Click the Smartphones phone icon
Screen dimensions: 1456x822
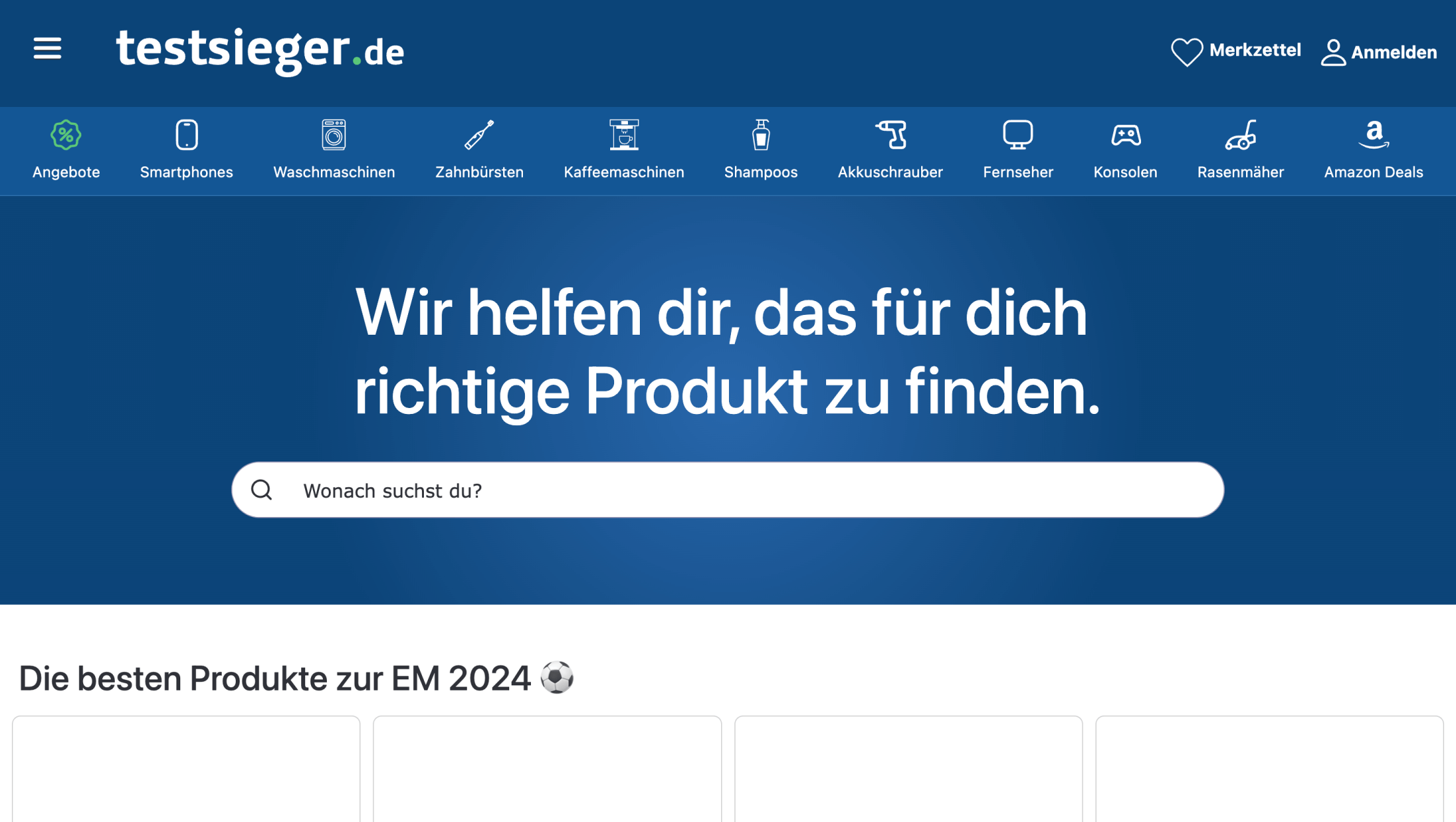click(x=187, y=135)
